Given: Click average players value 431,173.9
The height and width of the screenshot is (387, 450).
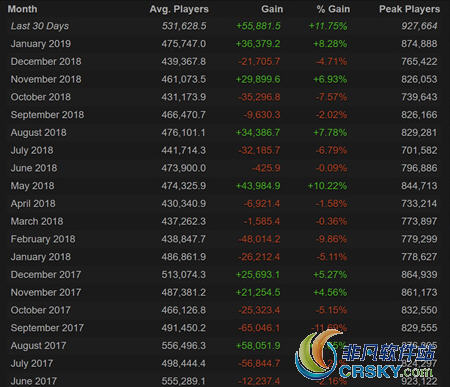Looking at the screenshot, I should 184,97.
